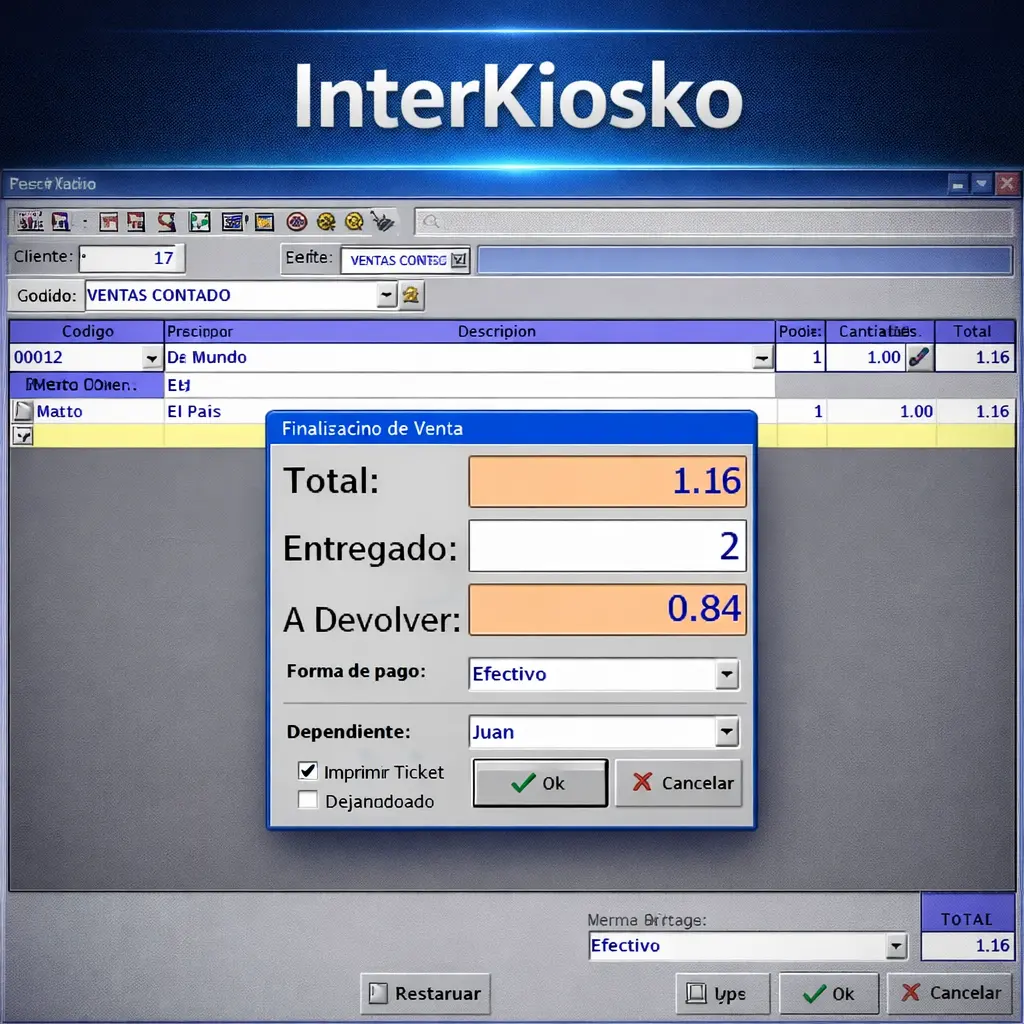The image size is (1024, 1024).
Task: Click the main window Ok button at bottom
Action: 829,993
